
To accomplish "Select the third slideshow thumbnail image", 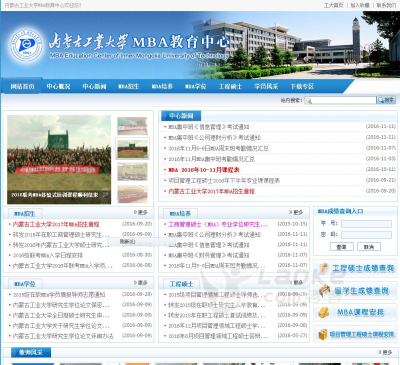I will (132, 172).
